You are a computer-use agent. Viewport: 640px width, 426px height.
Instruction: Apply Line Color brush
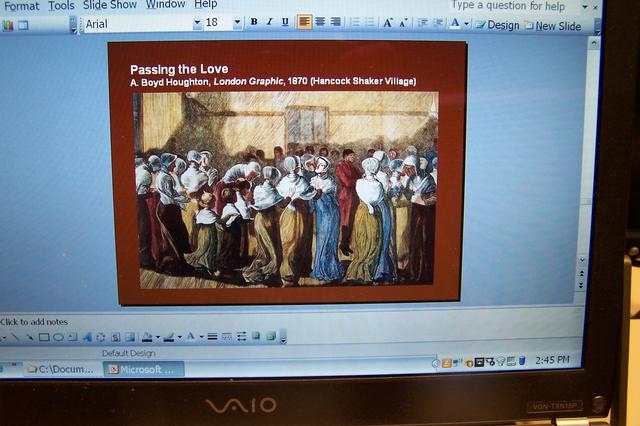(169, 337)
